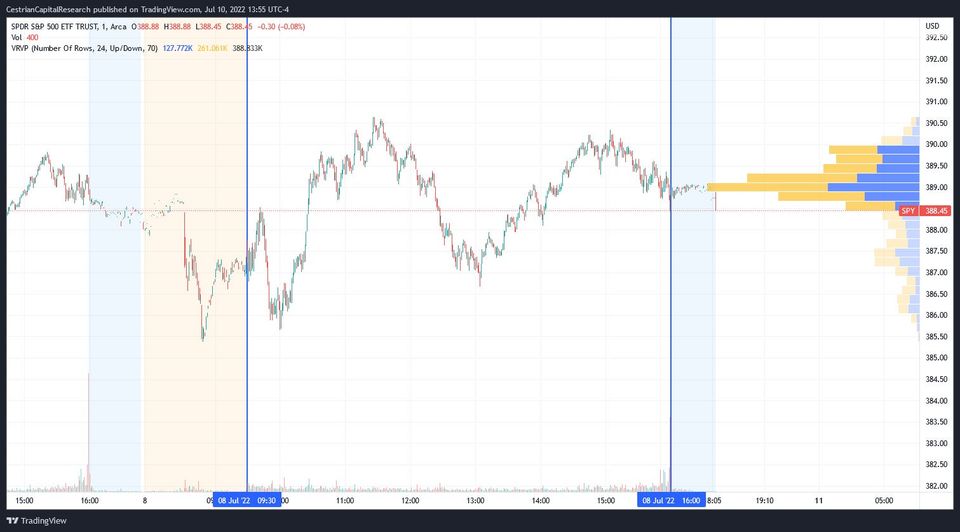
Task: Open the VRVP indicator legend entry
Action: [84, 48]
